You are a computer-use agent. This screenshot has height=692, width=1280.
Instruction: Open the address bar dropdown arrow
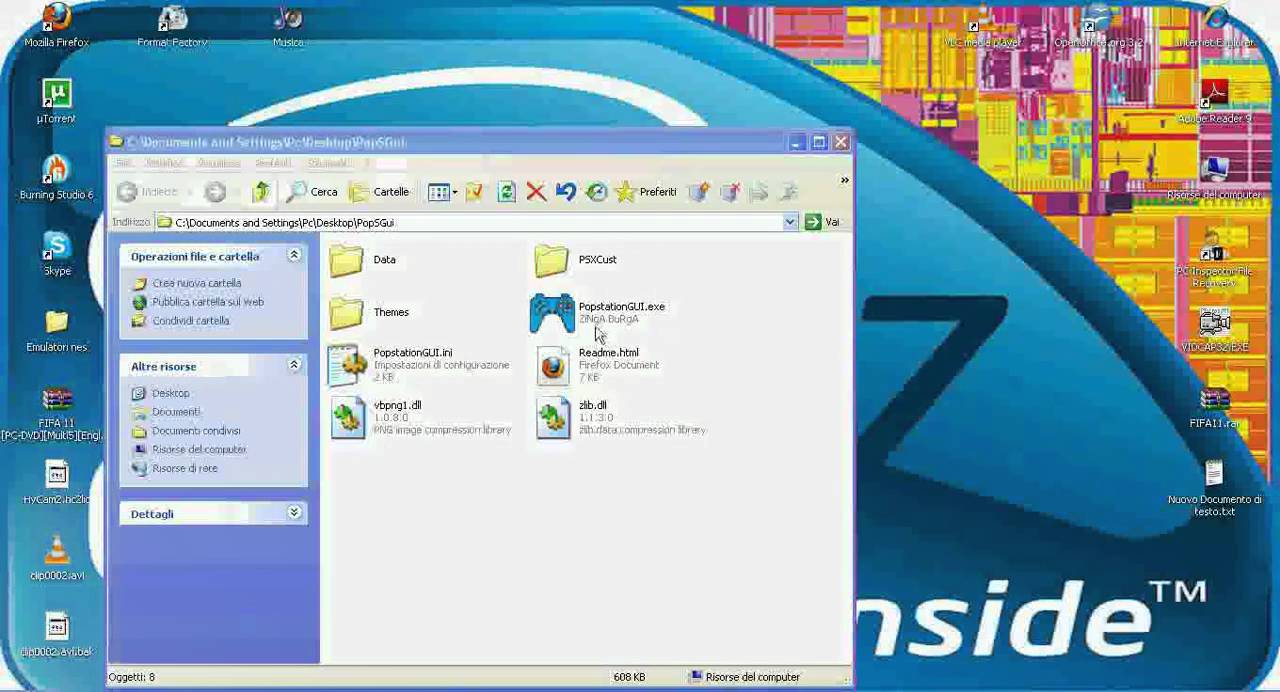click(790, 222)
